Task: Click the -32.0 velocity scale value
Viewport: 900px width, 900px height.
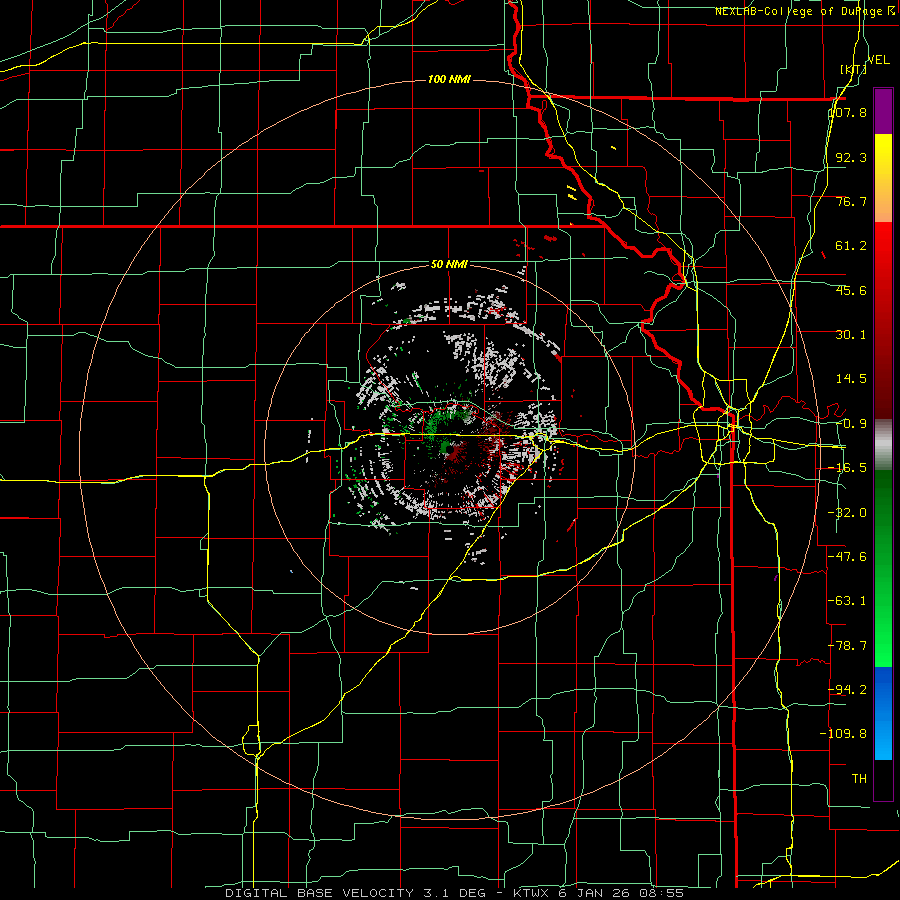Action: [848, 513]
